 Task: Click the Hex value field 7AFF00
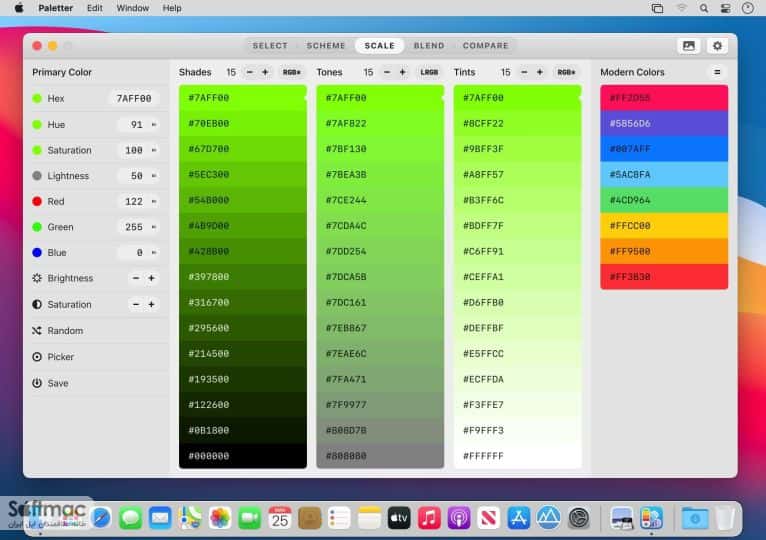(134, 99)
